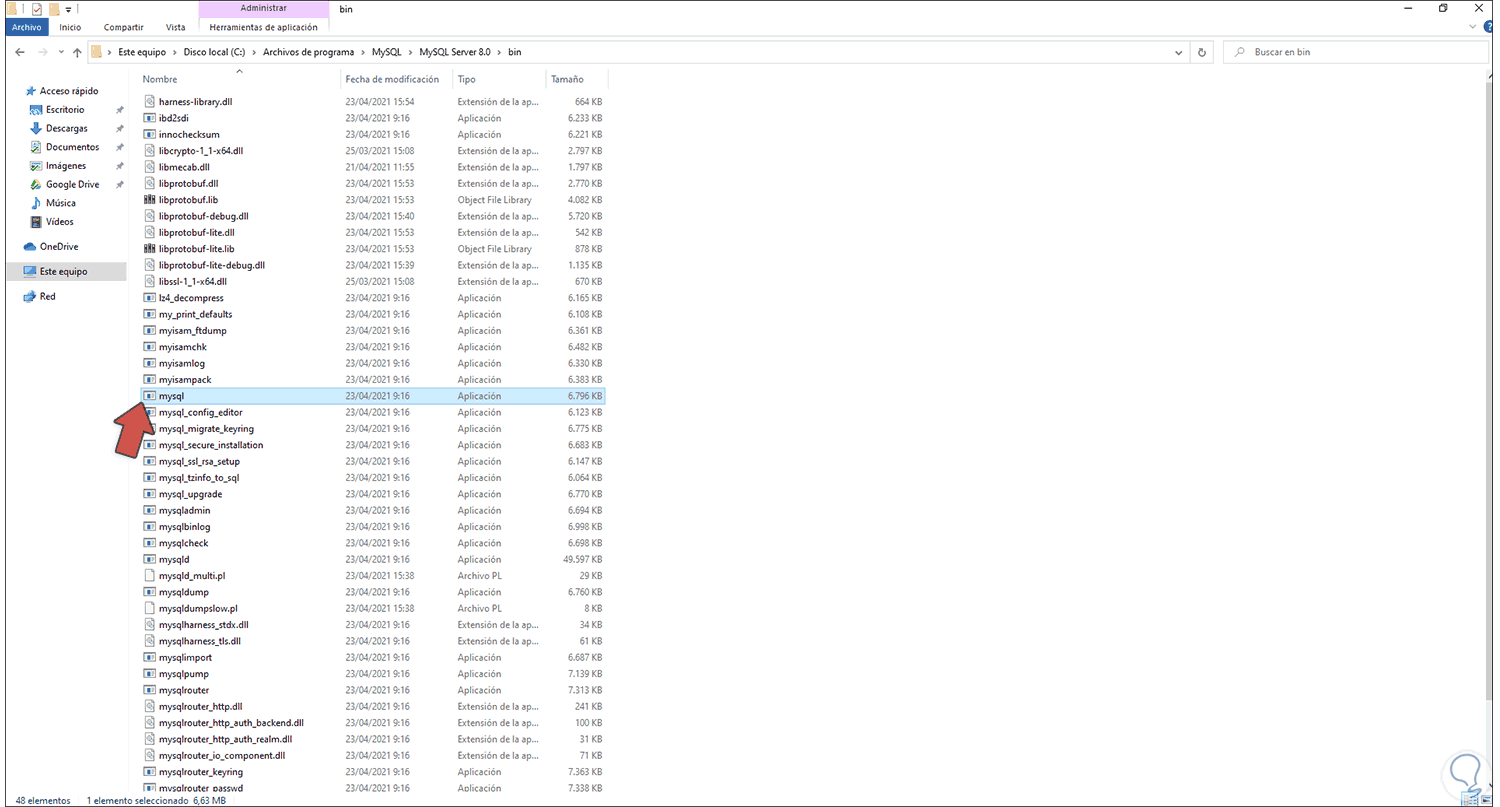
Task: Open the Customize Quick Access Toolbar dropdown
Action: coord(68,9)
